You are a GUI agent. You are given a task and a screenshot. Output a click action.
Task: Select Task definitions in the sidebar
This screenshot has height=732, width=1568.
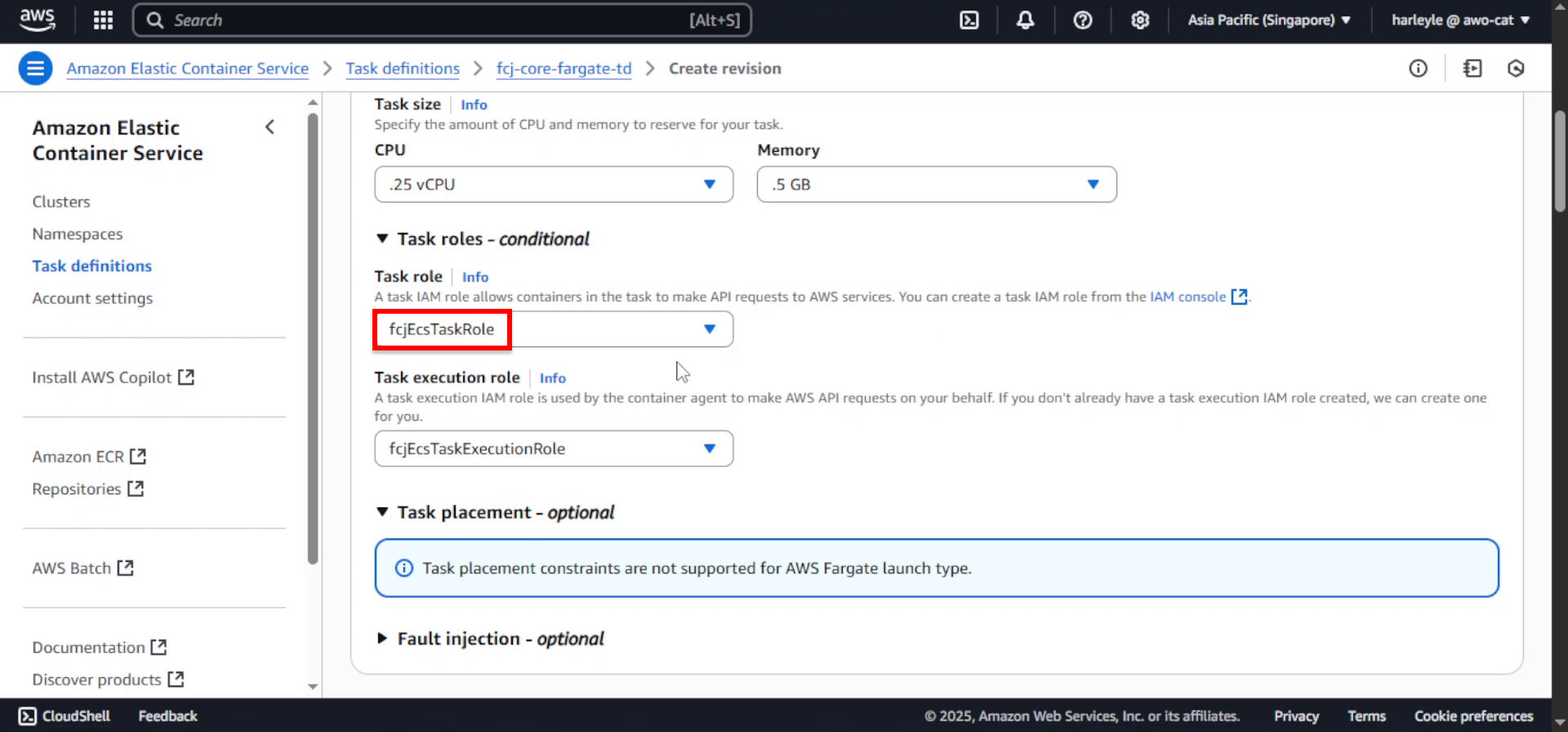pos(92,266)
